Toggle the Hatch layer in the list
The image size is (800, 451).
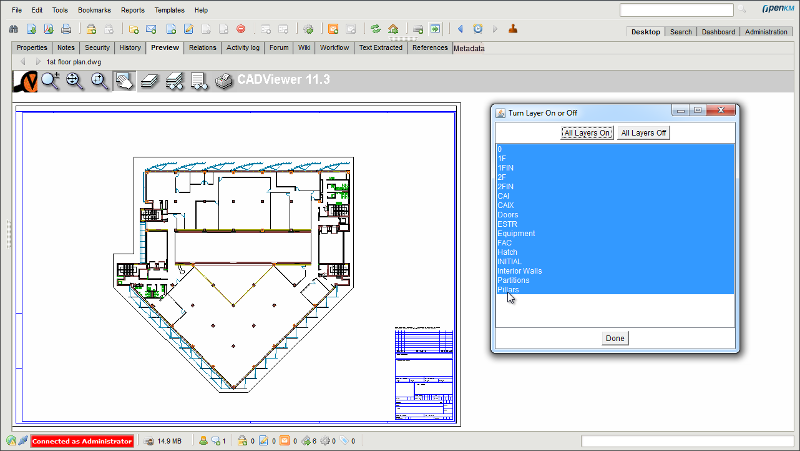coord(615,253)
